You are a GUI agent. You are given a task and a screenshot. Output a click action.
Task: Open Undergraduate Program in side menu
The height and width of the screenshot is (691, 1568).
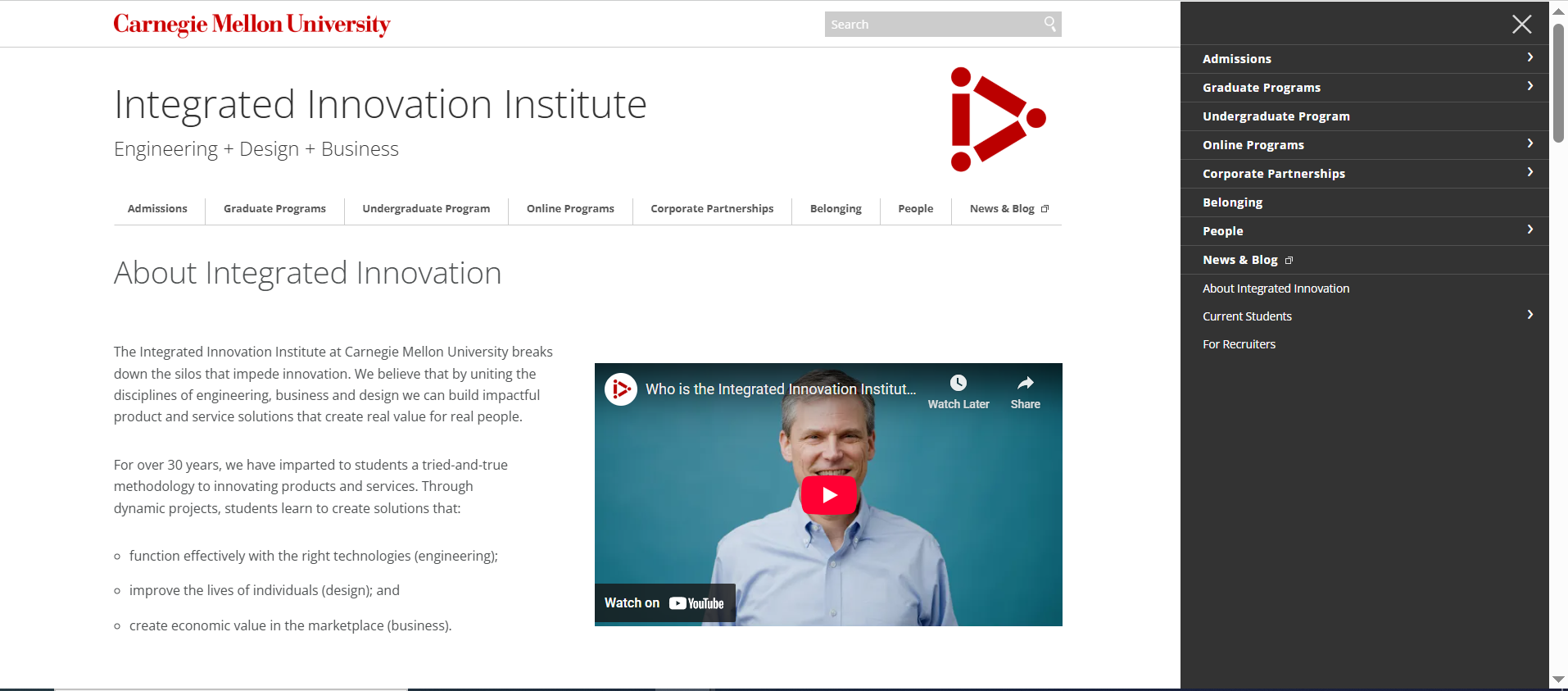(x=1276, y=116)
